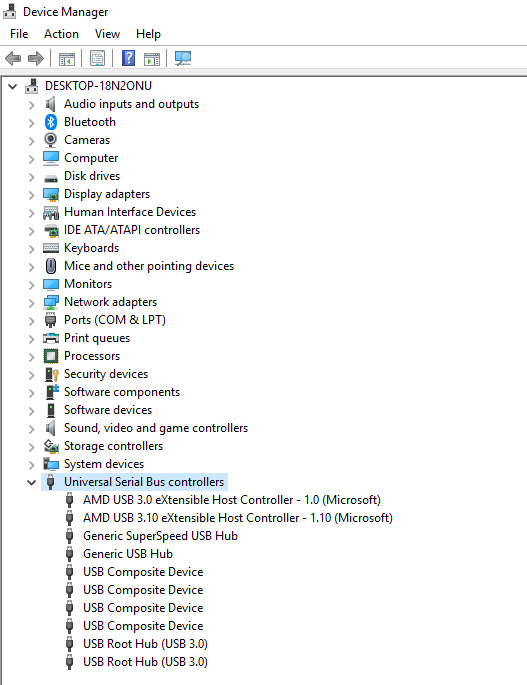Click the Display adapters icon
This screenshot has height=685, width=527.
pyautogui.click(x=51, y=194)
